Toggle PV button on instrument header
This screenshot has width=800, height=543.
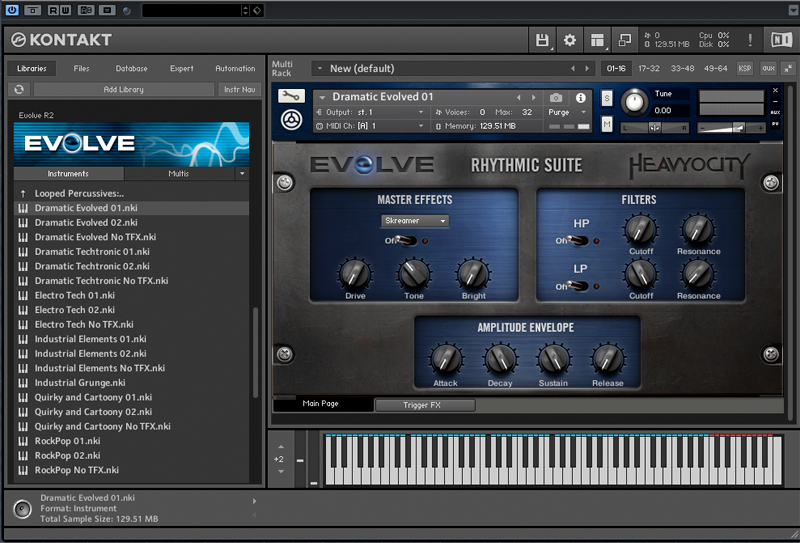[775, 124]
